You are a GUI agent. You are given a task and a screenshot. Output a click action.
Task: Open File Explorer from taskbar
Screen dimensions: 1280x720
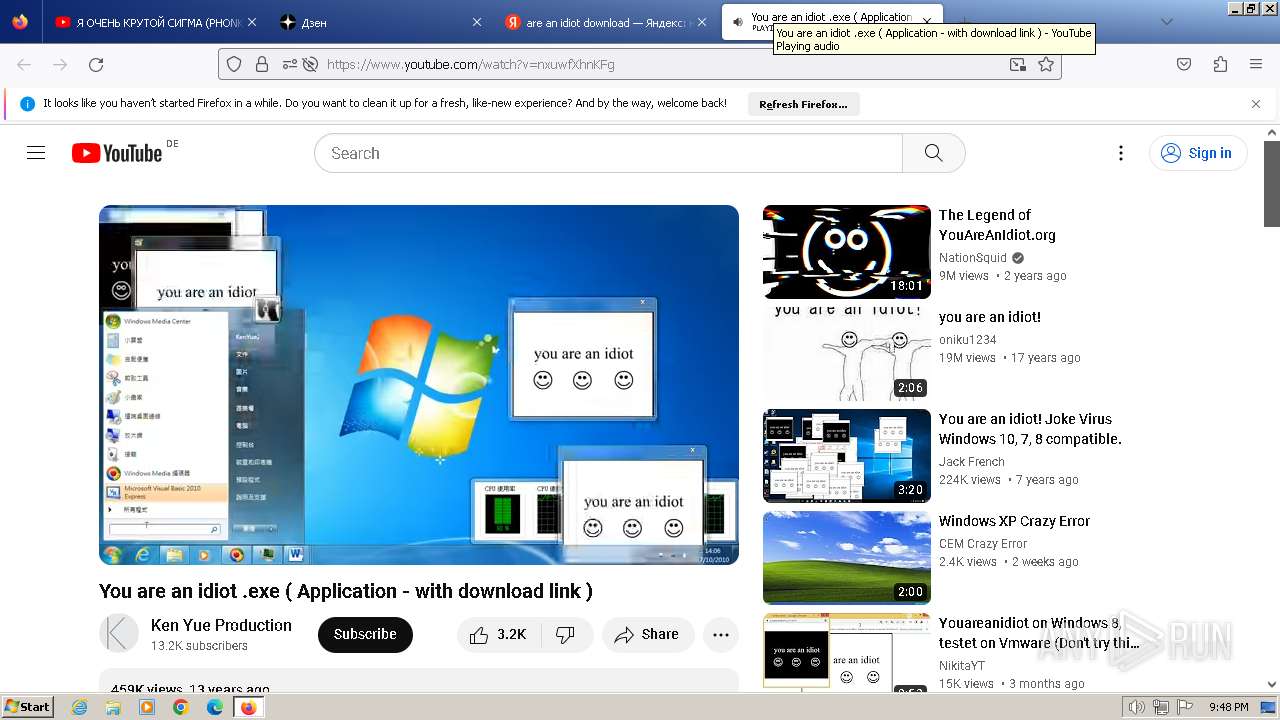point(113,707)
